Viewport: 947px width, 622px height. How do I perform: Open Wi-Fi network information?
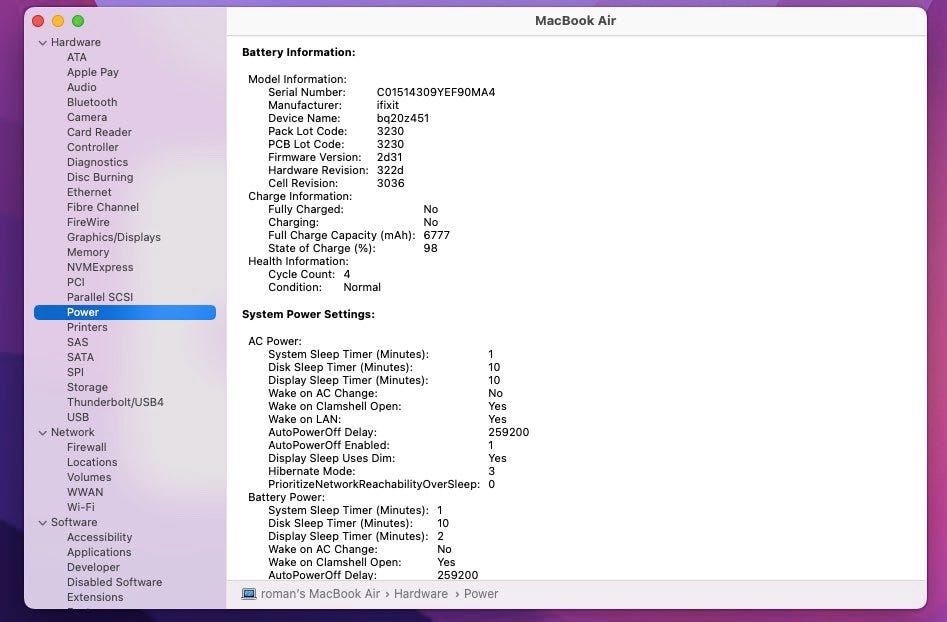[80, 507]
